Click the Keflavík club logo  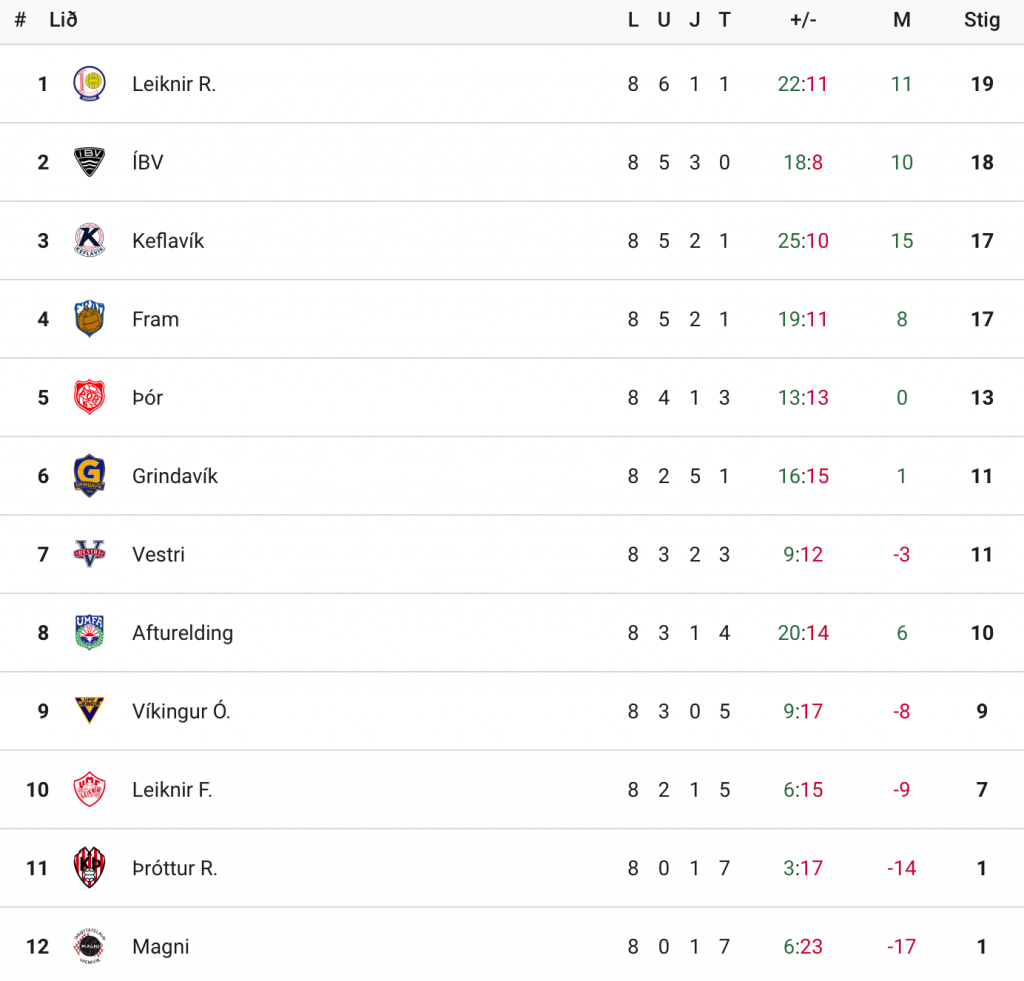click(89, 240)
